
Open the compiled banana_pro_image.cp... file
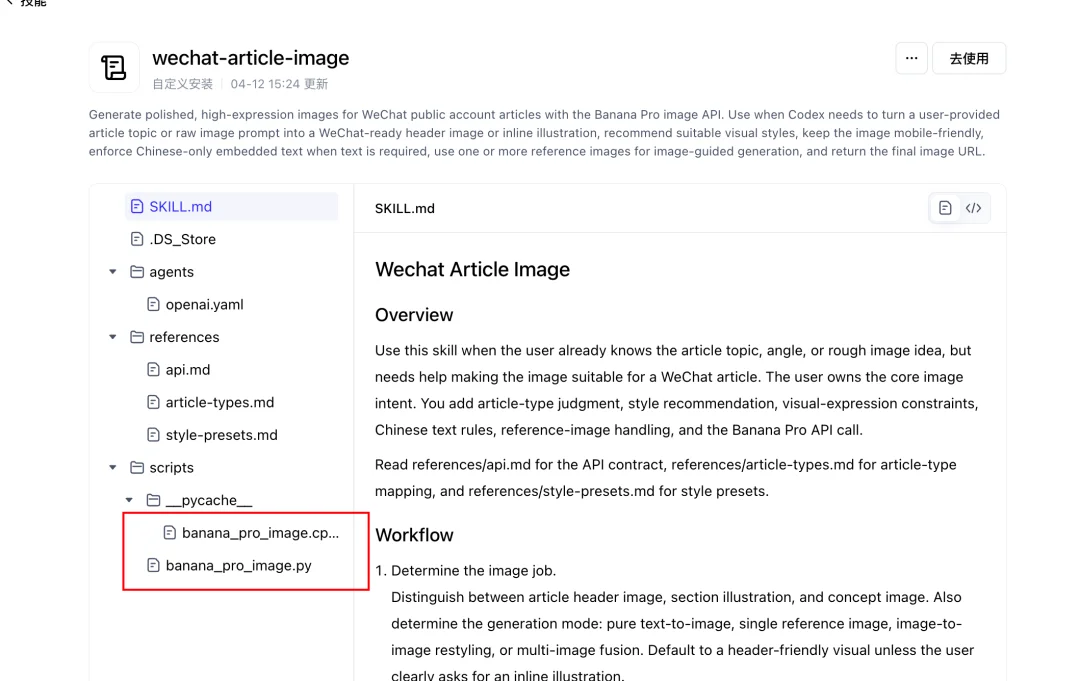point(259,533)
